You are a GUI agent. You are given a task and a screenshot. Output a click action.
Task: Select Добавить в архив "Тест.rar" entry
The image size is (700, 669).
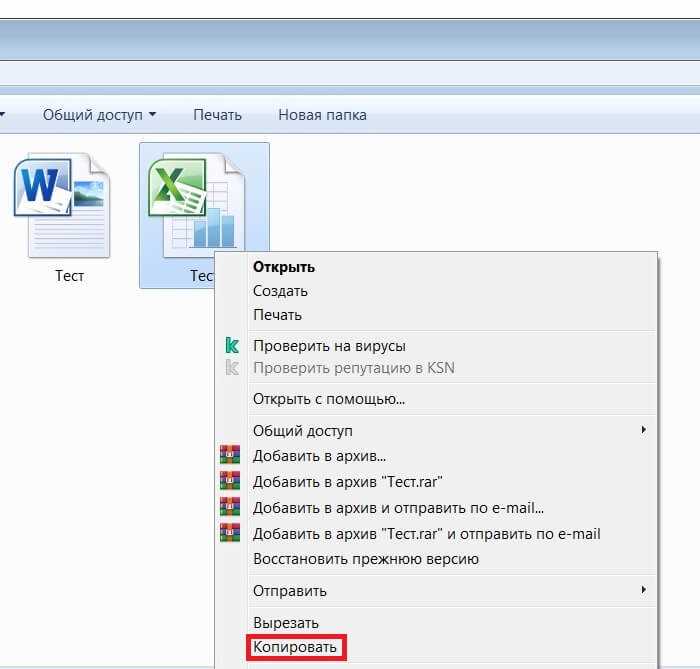pyautogui.click(x=347, y=482)
